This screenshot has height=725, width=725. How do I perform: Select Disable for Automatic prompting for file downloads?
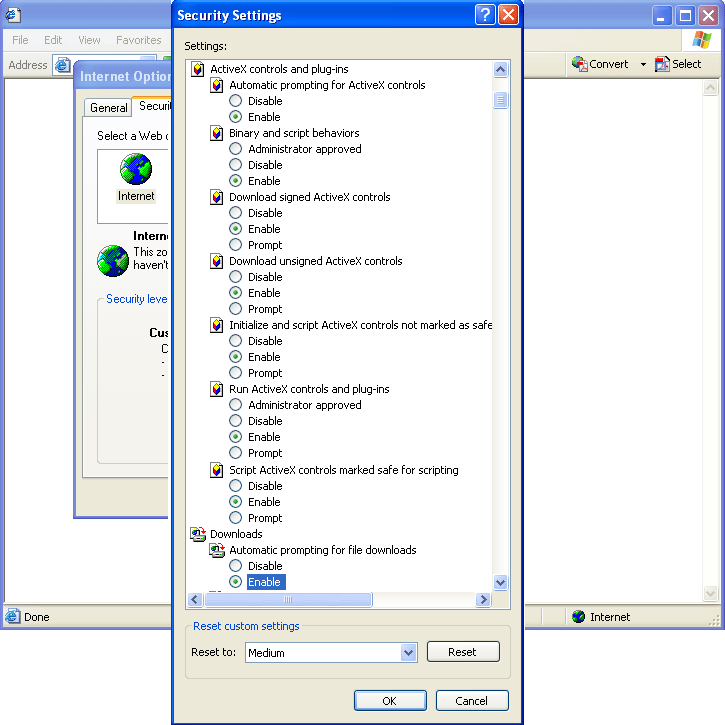[236, 566]
